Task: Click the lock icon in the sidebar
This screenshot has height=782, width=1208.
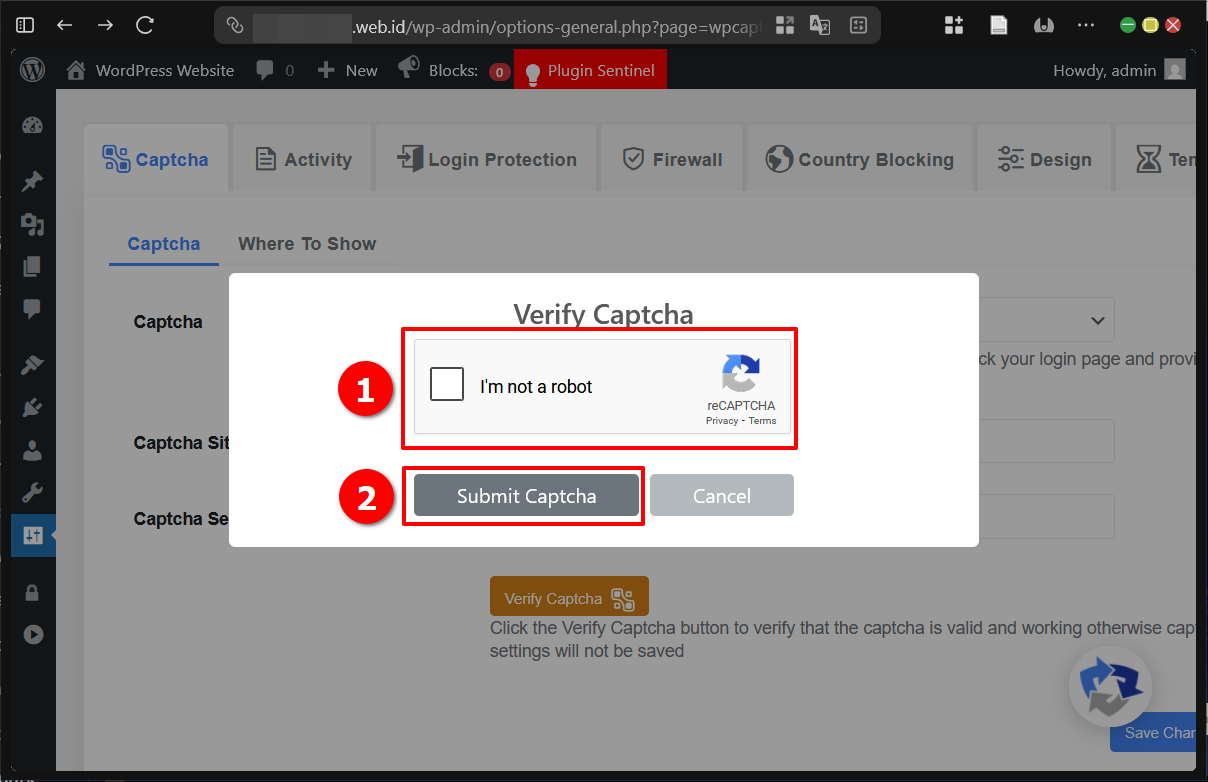Action: 32,592
